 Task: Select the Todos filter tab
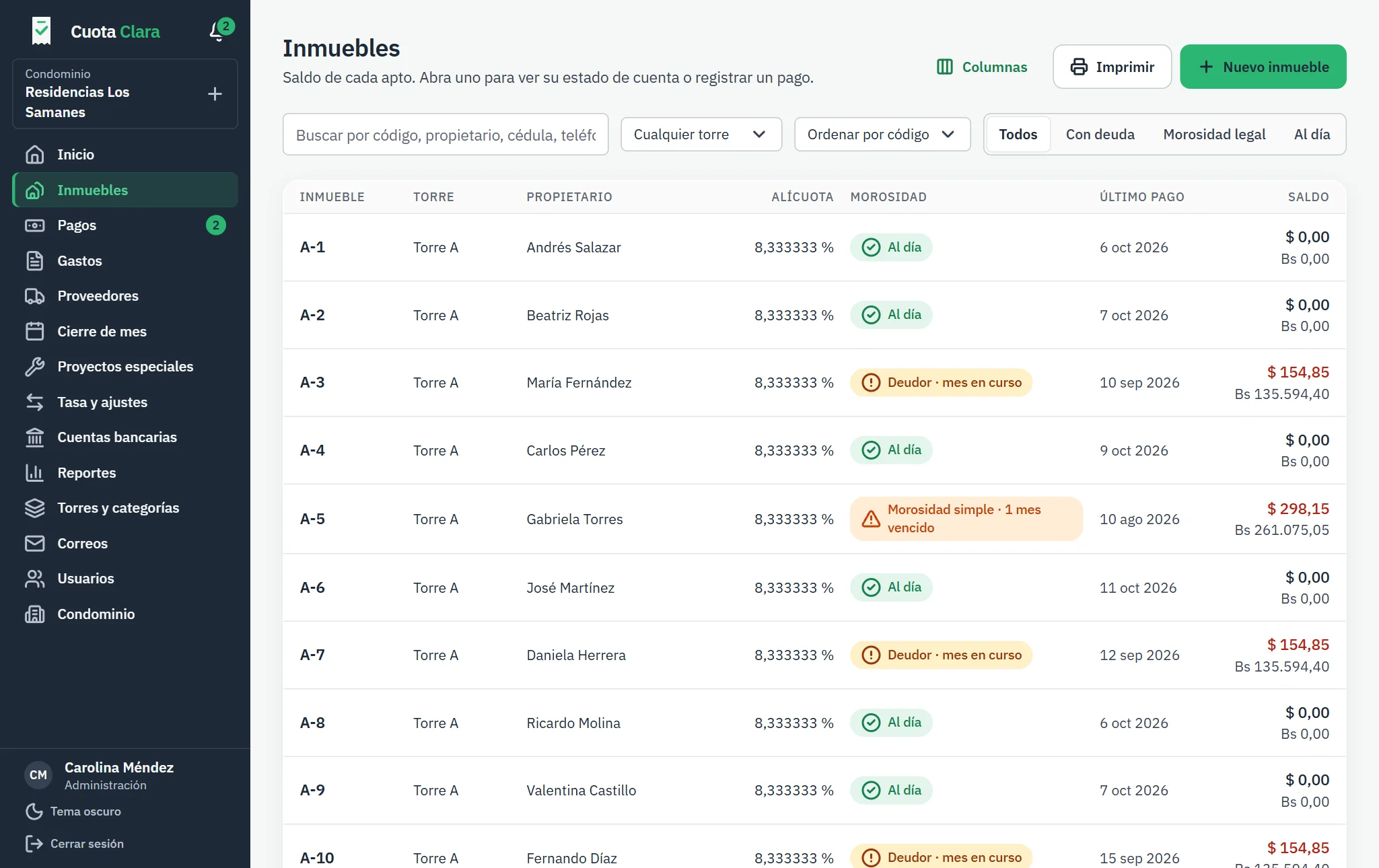[x=1018, y=135]
